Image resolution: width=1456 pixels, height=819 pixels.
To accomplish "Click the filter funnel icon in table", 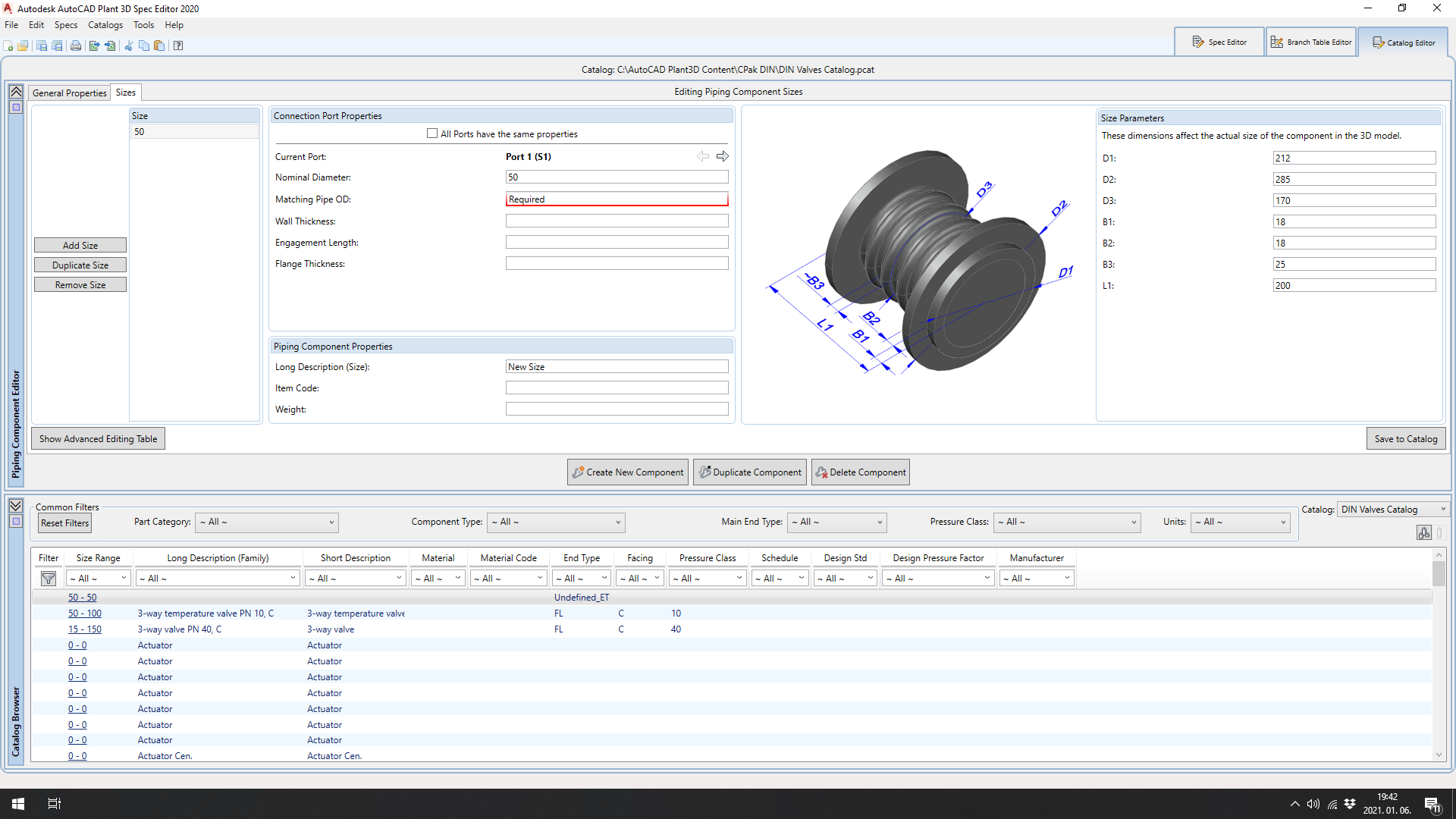I will tap(49, 579).
